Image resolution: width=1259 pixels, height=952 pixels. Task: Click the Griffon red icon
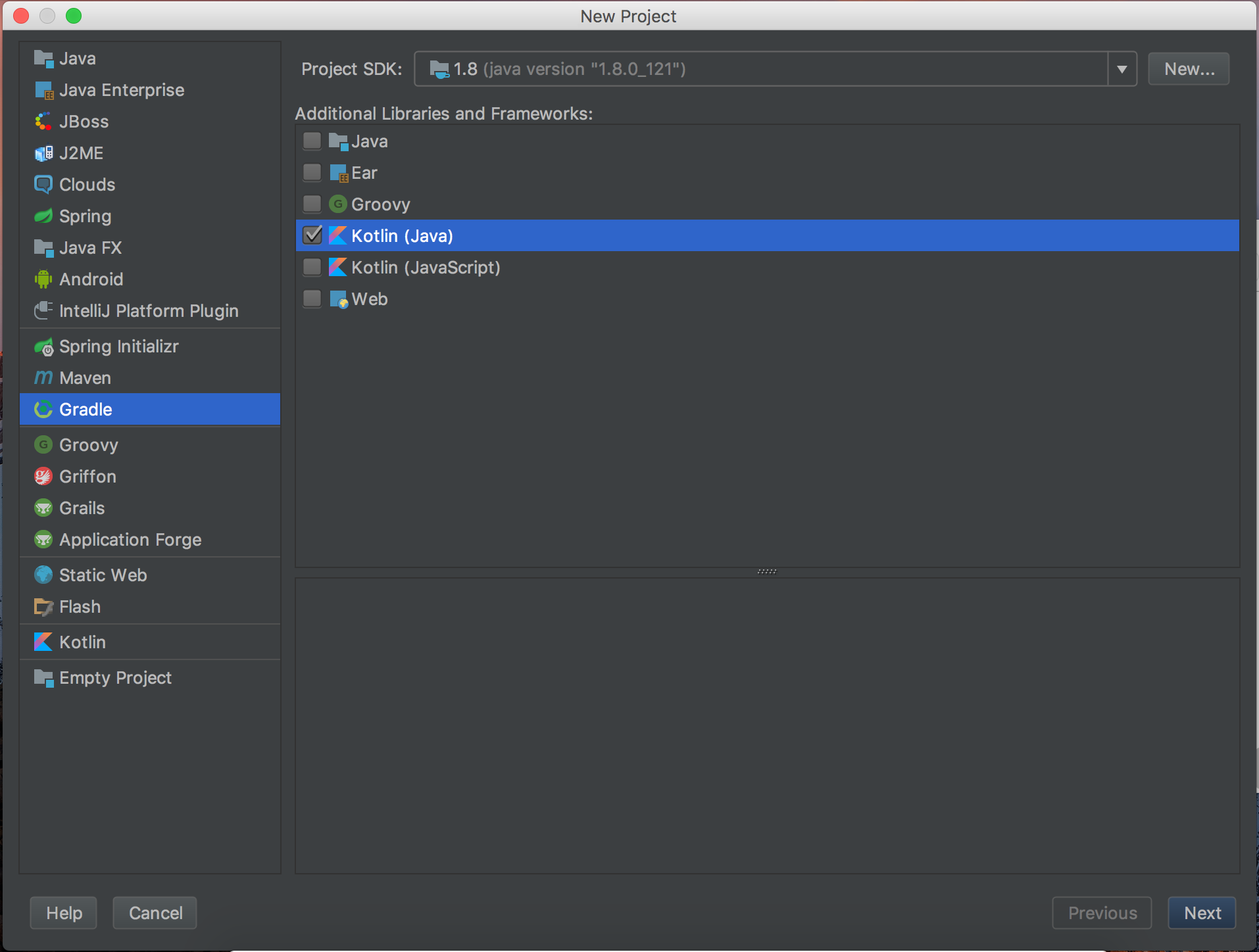[x=43, y=477]
